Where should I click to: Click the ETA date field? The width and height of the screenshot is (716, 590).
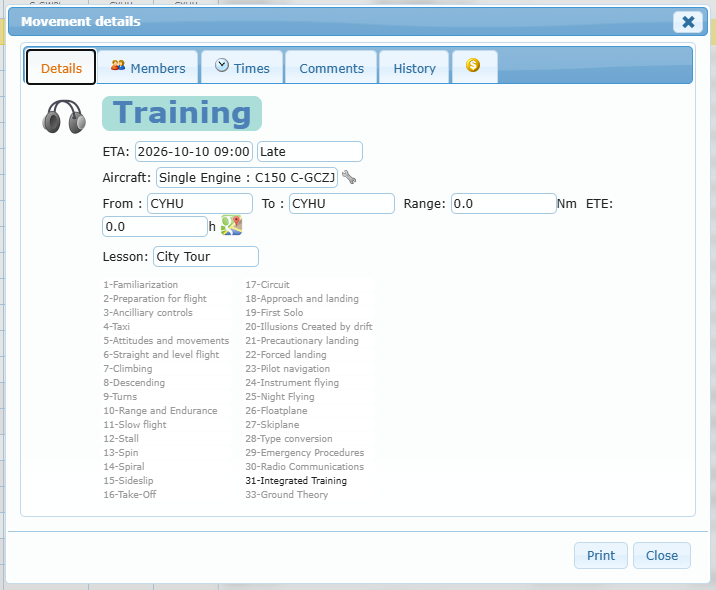[x=194, y=152]
